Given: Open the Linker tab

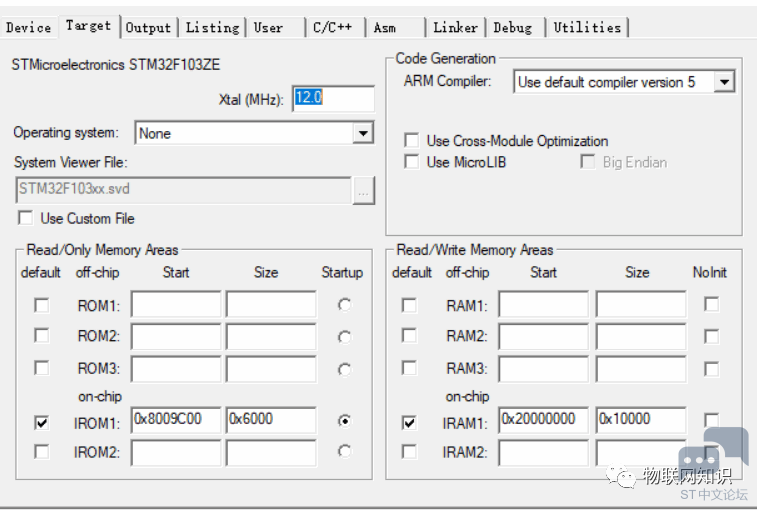Looking at the screenshot, I should [x=456, y=28].
